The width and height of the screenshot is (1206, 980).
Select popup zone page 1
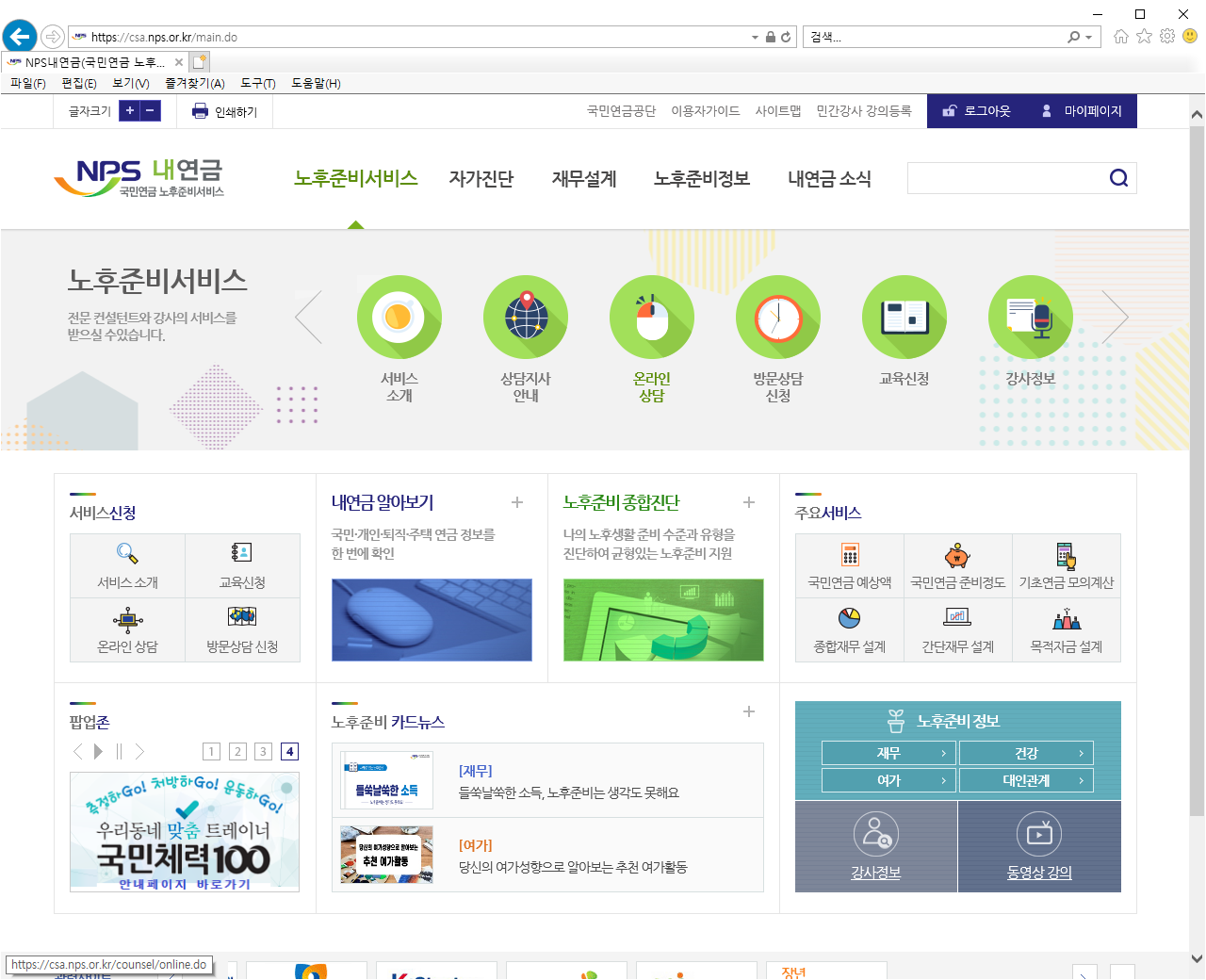212,751
